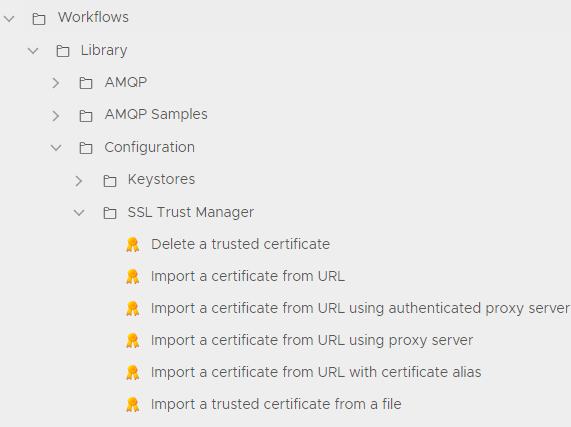Collapse the Configuration folder chevron

[56, 148]
